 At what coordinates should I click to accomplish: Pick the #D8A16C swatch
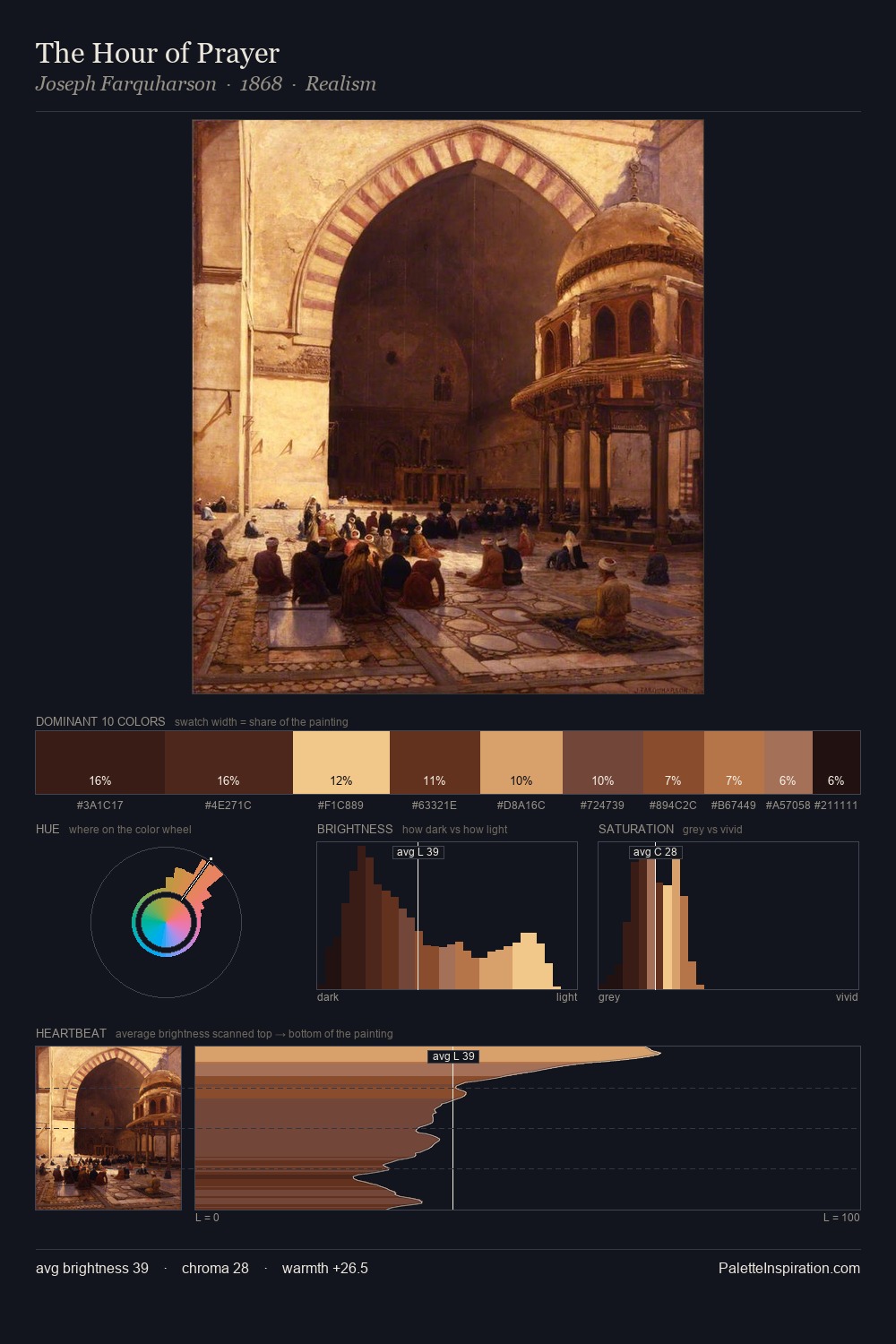521,762
